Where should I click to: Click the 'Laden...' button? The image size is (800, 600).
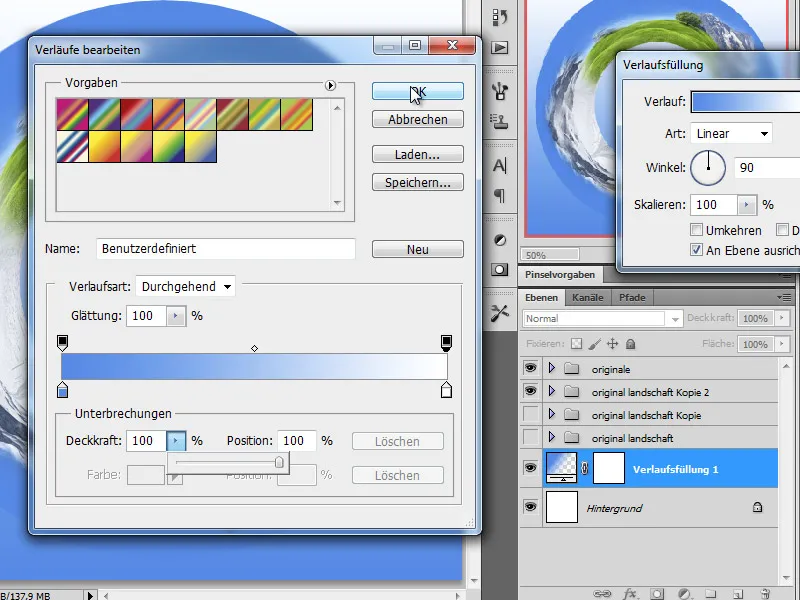[x=418, y=154]
